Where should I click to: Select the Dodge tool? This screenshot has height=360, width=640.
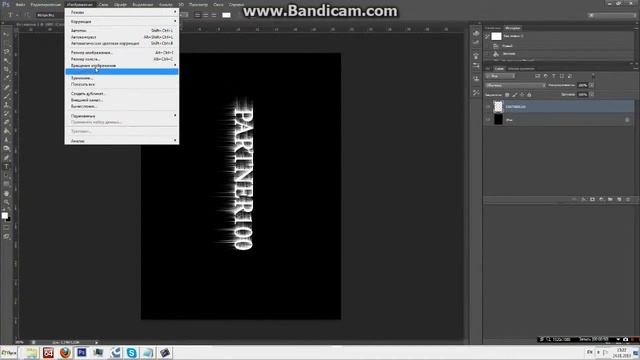(x=6, y=149)
